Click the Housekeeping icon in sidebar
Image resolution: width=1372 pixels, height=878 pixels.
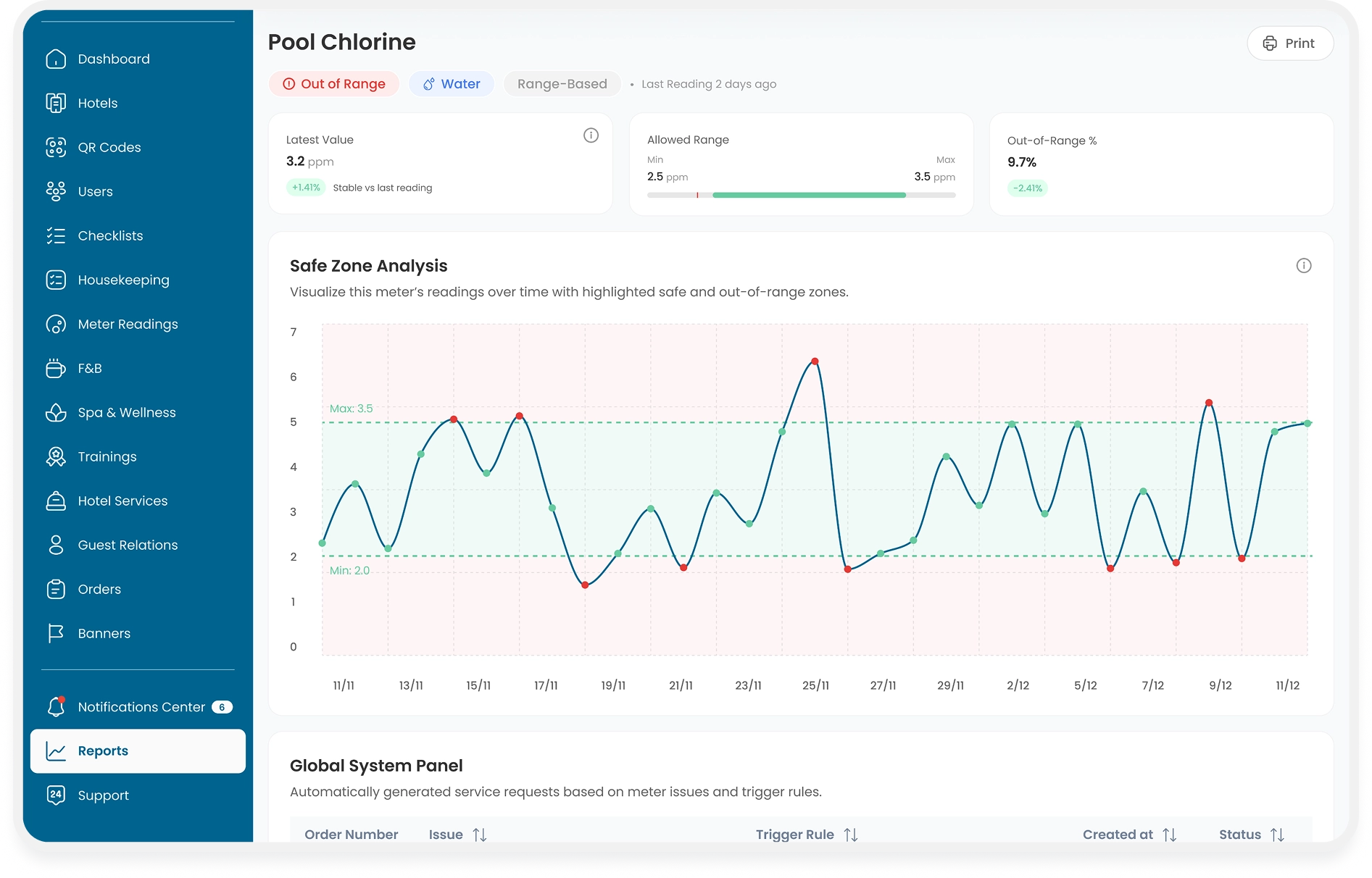click(x=56, y=280)
